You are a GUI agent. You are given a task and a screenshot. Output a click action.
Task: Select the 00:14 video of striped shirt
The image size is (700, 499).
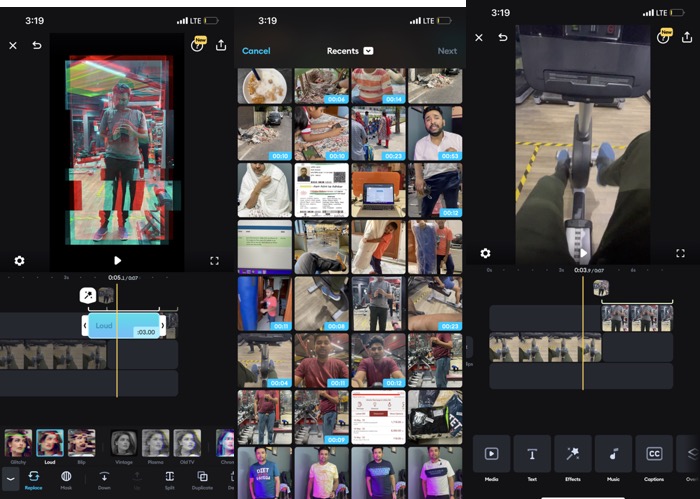pyautogui.click(x=379, y=86)
